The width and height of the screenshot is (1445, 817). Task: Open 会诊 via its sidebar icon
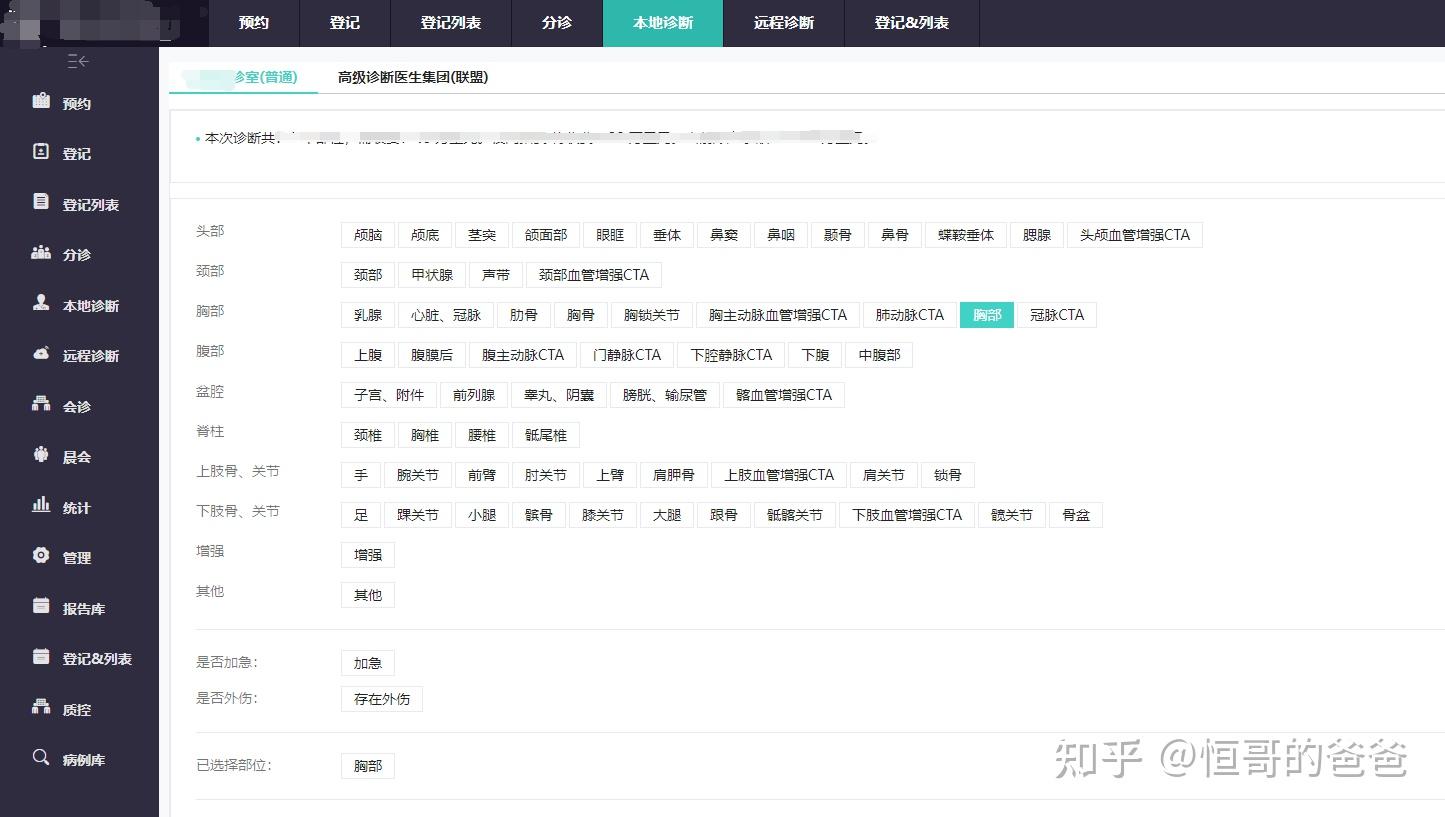41,404
